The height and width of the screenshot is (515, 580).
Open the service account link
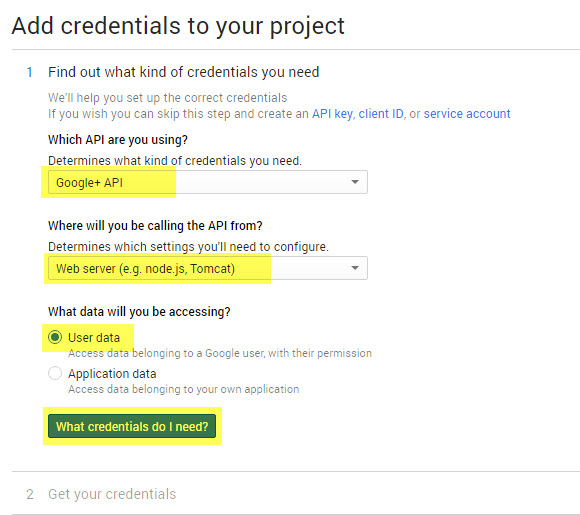[467, 114]
